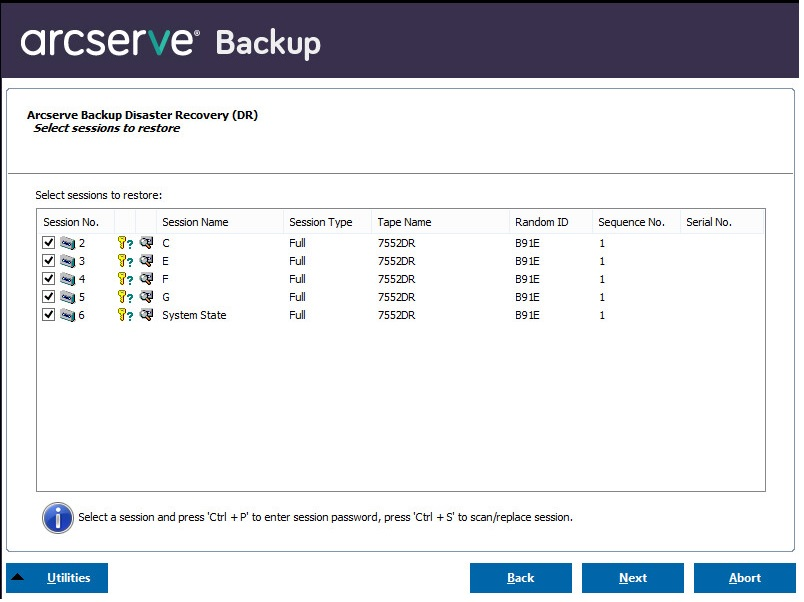Go to the previous step with Back
The image size is (804, 602).
point(520,578)
